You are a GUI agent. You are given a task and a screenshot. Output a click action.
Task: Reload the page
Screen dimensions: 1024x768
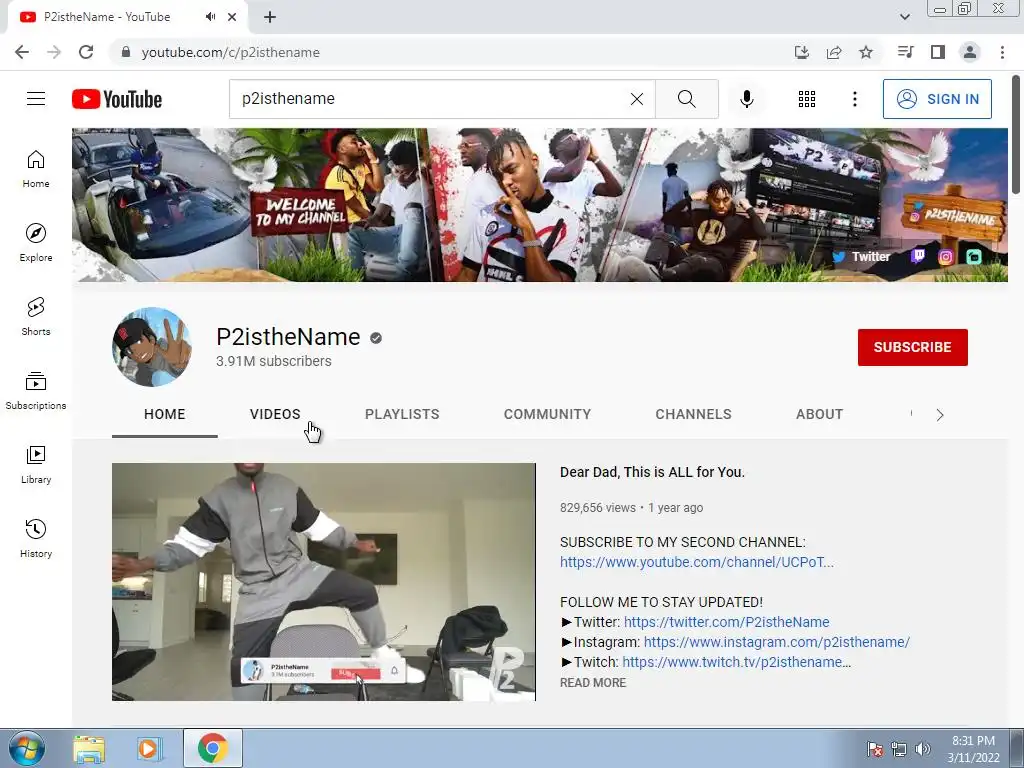pyautogui.click(x=86, y=52)
